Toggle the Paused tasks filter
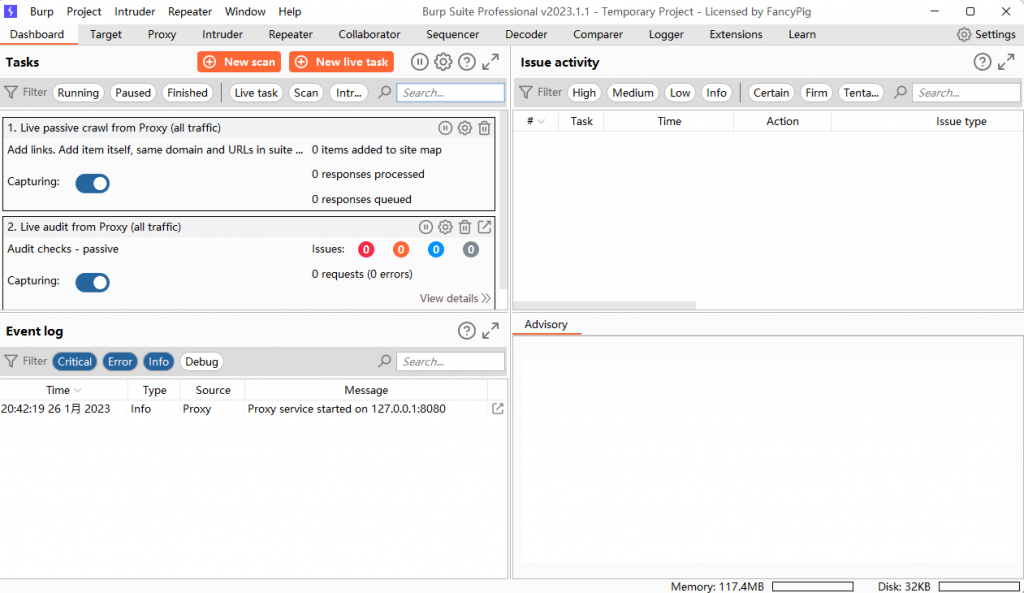Viewport: 1024px width, 593px height. click(133, 93)
